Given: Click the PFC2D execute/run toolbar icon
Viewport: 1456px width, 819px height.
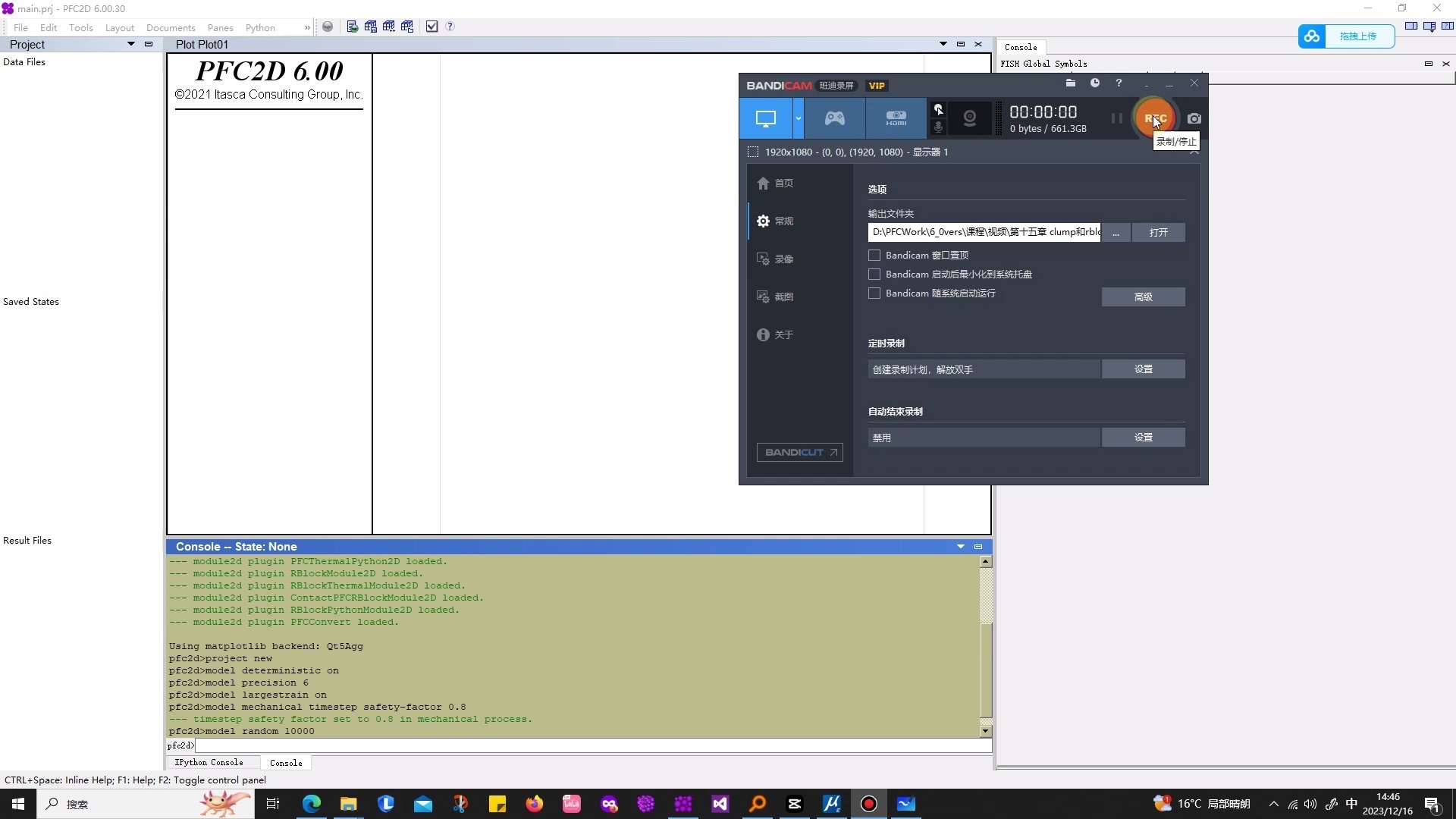Looking at the screenshot, I should (x=353, y=27).
